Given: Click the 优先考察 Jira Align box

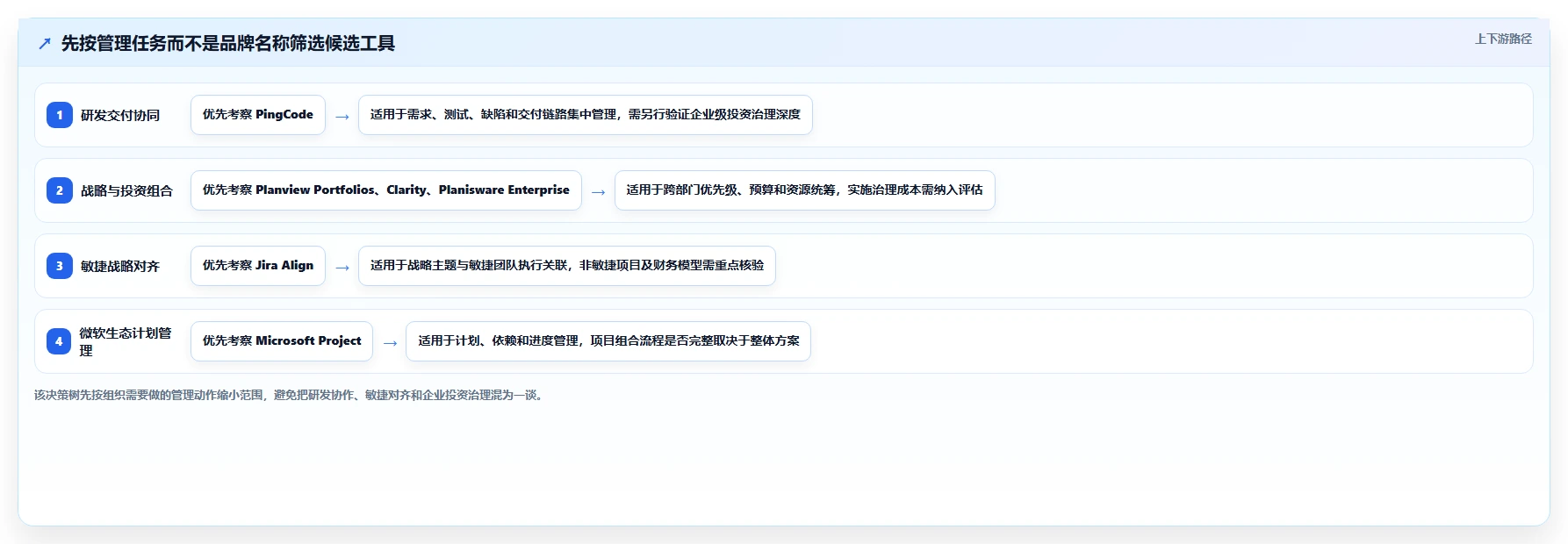Looking at the screenshot, I should [258, 266].
